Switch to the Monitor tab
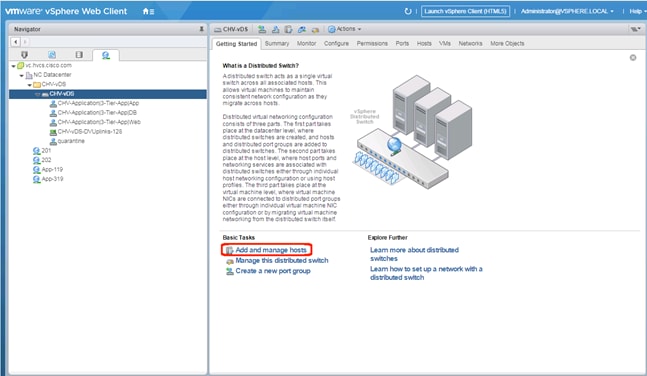Viewport: 647px width, 376px height. pos(307,43)
